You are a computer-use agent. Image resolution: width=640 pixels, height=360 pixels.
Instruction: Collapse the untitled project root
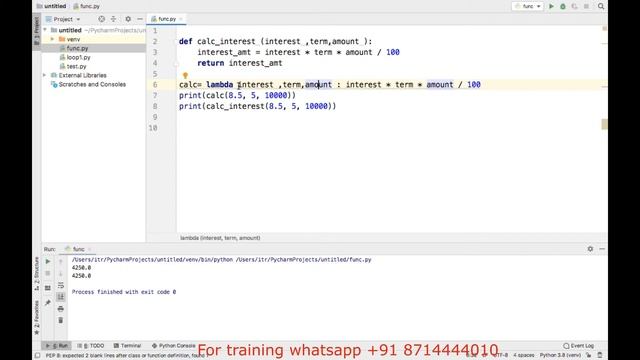click(x=45, y=30)
